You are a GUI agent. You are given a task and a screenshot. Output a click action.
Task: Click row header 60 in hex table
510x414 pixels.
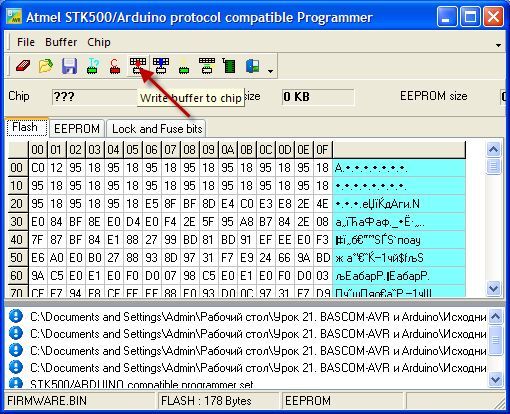click(x=18, y=276)
